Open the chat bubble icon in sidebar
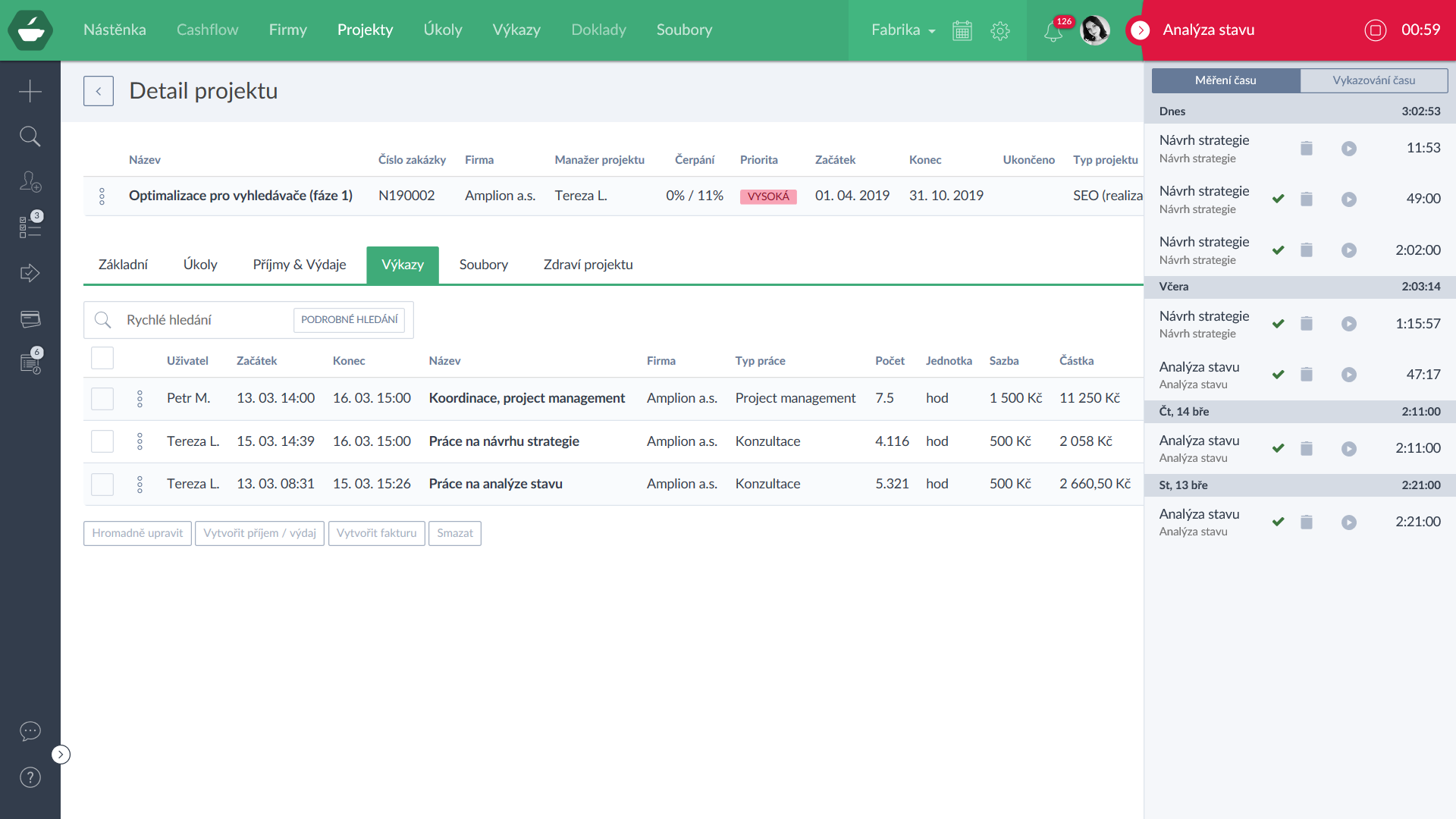The height and width of the screenshot is (819, 1456). pos(30,731)
